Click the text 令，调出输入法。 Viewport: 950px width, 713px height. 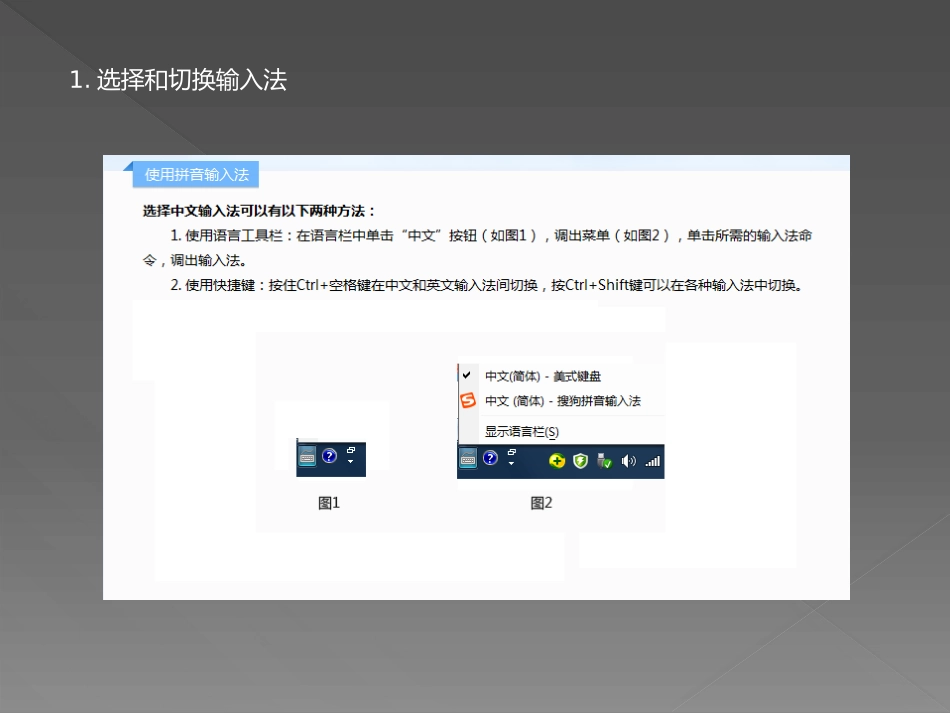pyautogui.click(x=194, y=260)
